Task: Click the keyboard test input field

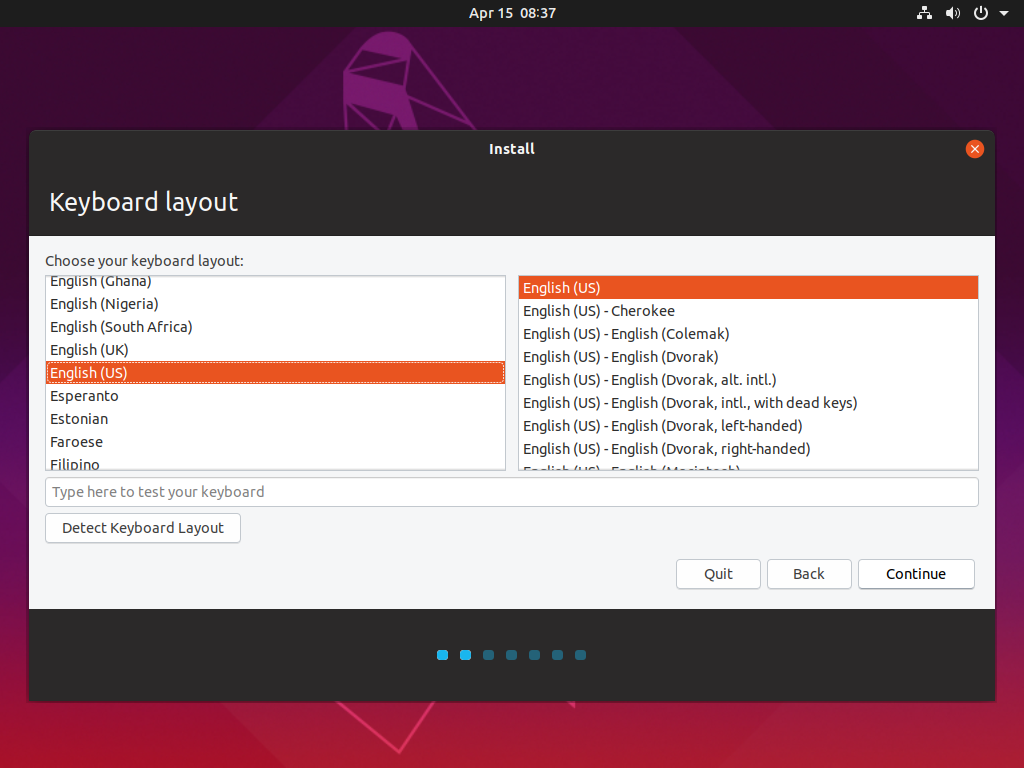Action: (511, 492)
